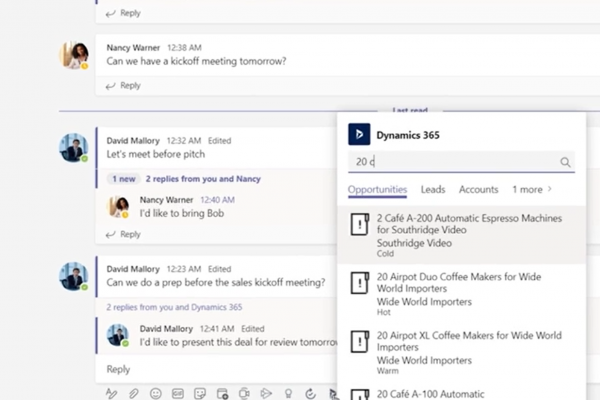600x400 pixels.
Task: Click 'Southridge Video' account name in results
Action: 414,243
